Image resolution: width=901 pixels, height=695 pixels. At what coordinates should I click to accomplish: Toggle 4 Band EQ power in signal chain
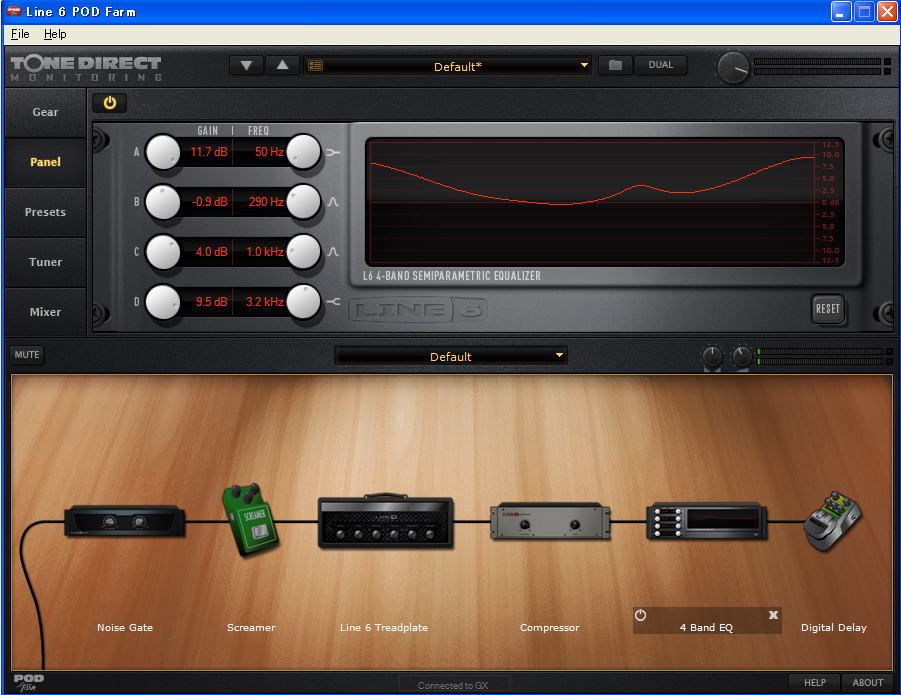(x=640, y=615)
